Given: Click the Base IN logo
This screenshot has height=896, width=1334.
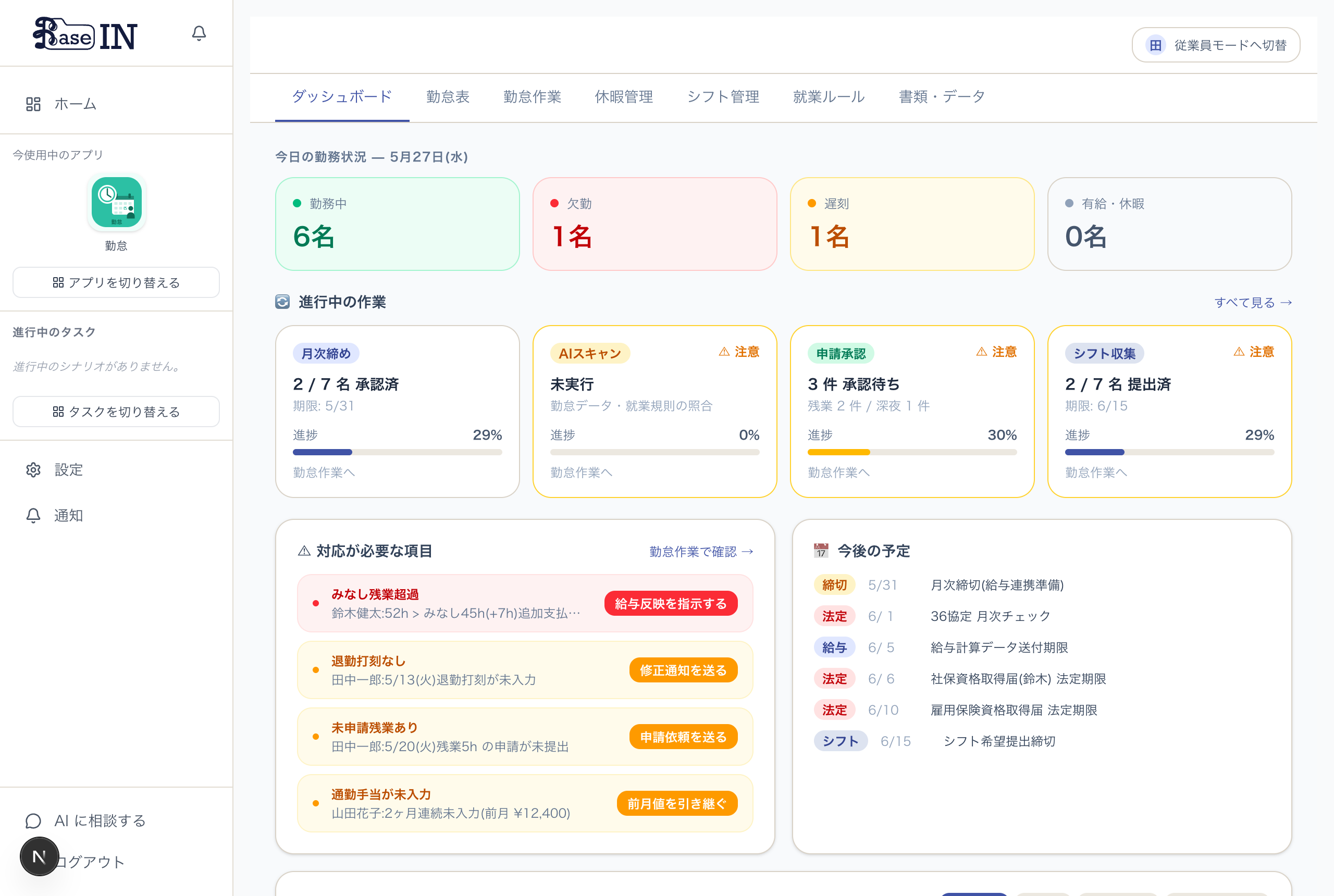Looking at the screenshot, I should pyautogui.click(x=86, y=34).
